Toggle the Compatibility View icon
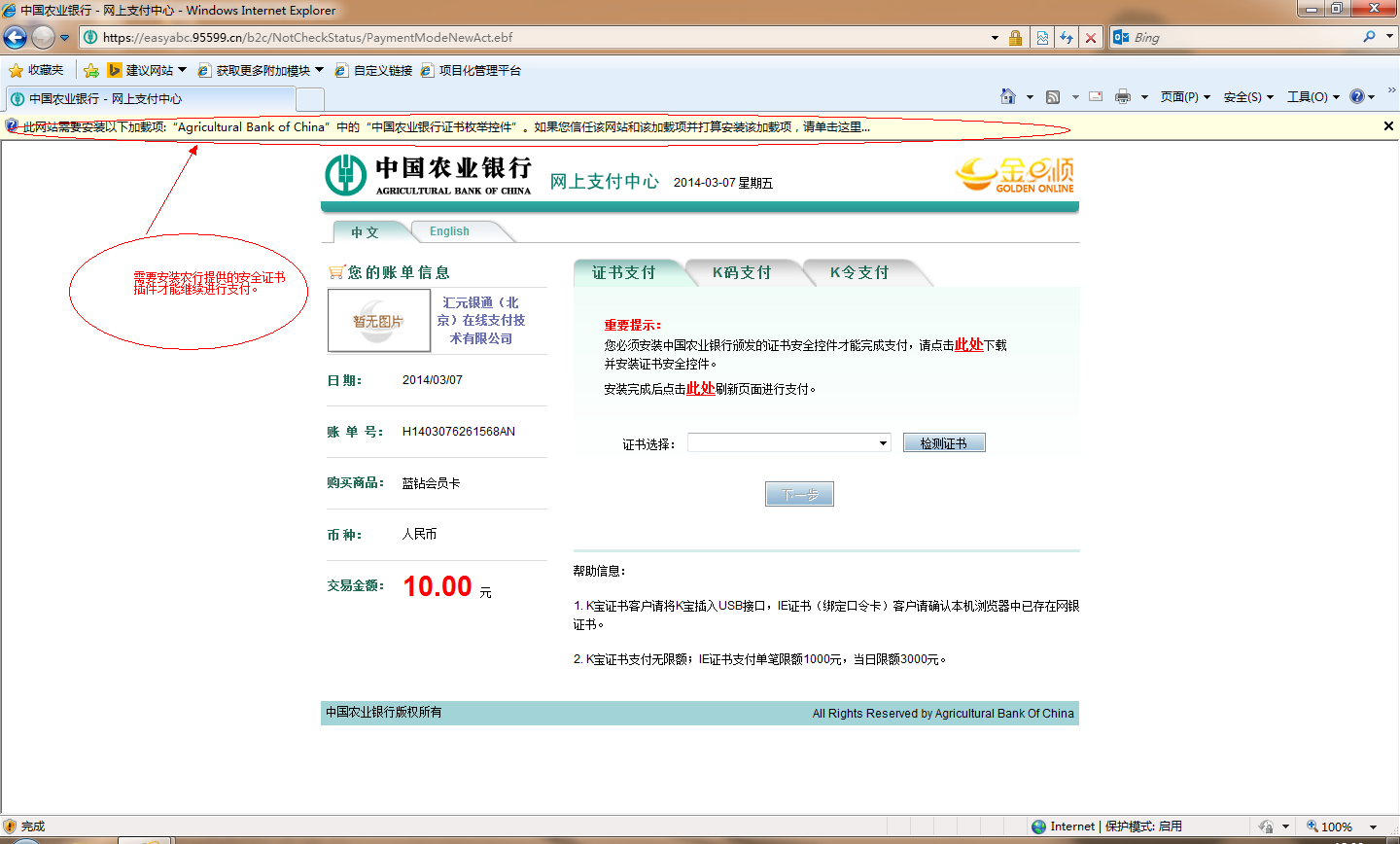The height and width of the screenshot is (844, 1400). point(1042,38)
